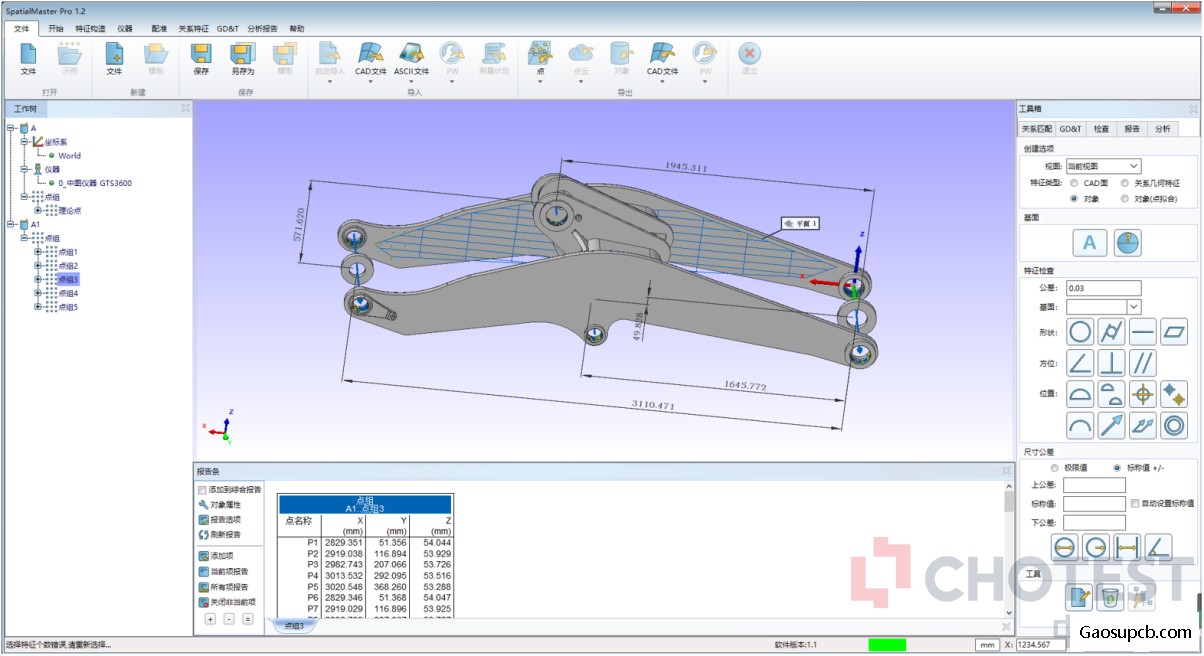
Task: Open the 基面 dropdown in 特征检查
Action: (1103, 306)
